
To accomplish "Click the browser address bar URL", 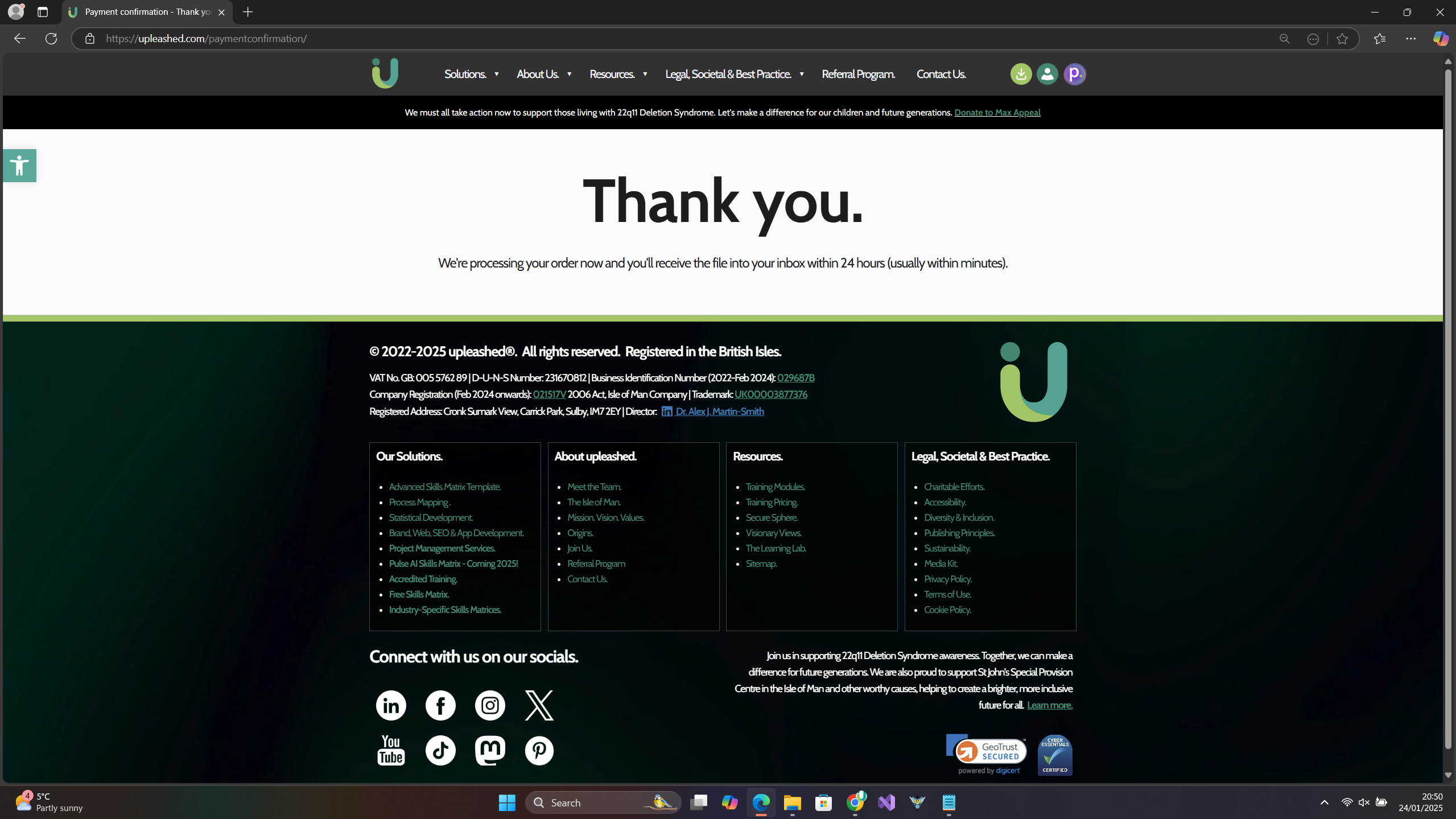I will [206, 39].
